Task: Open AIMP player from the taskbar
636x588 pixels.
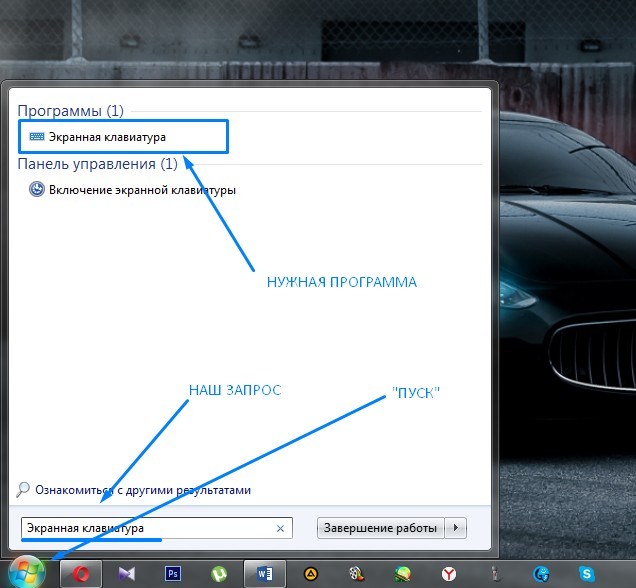Action: tap(311, 574)
